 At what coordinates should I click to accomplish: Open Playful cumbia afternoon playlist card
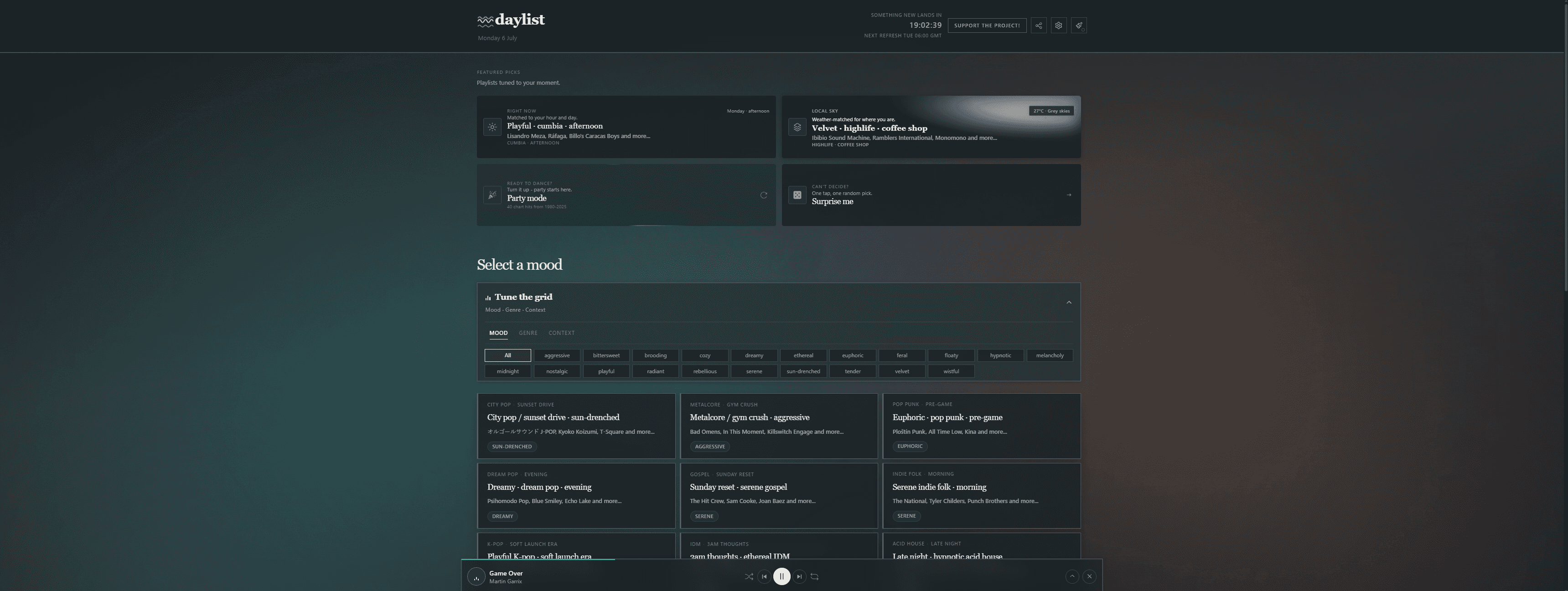(626, 127)
